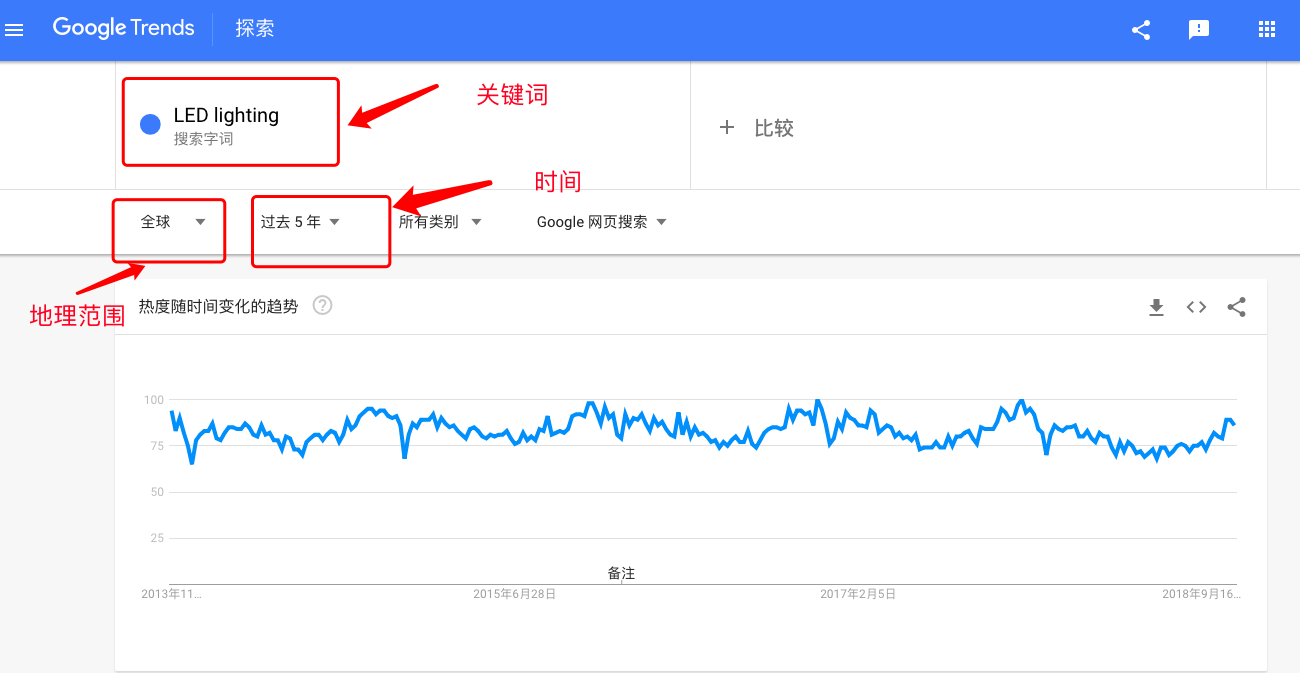
Task: Click the plus icon beside 比较
Action: 727,128
